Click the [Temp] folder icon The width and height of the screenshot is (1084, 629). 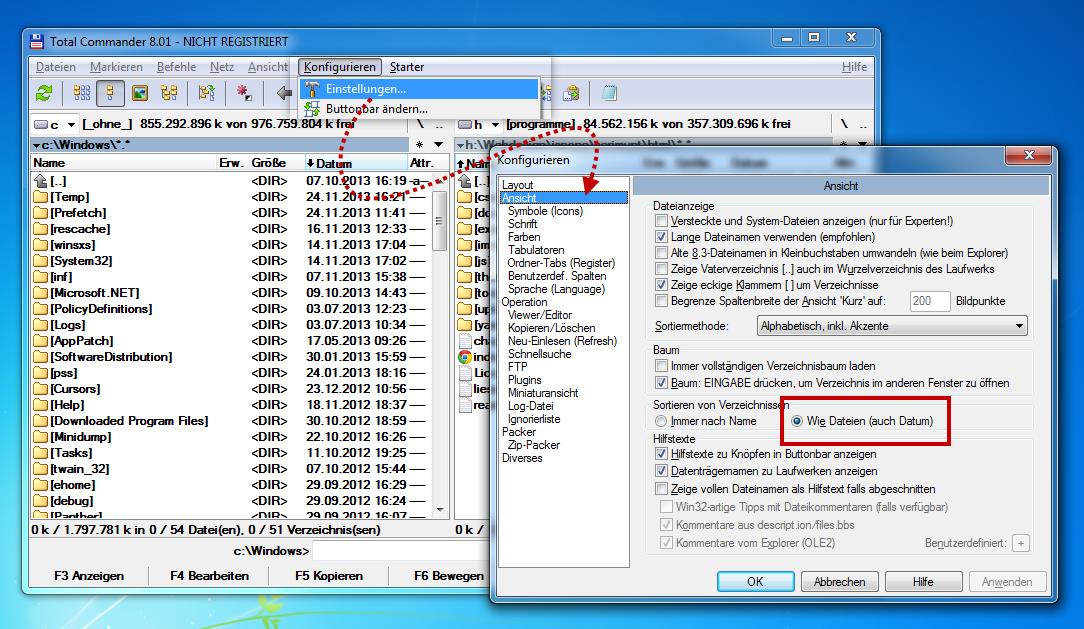41,197
